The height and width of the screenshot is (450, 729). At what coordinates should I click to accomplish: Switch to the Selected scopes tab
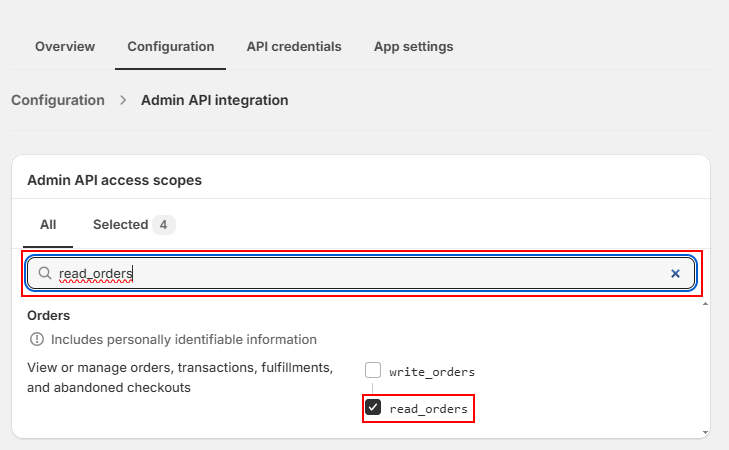[x=120, y=225]
